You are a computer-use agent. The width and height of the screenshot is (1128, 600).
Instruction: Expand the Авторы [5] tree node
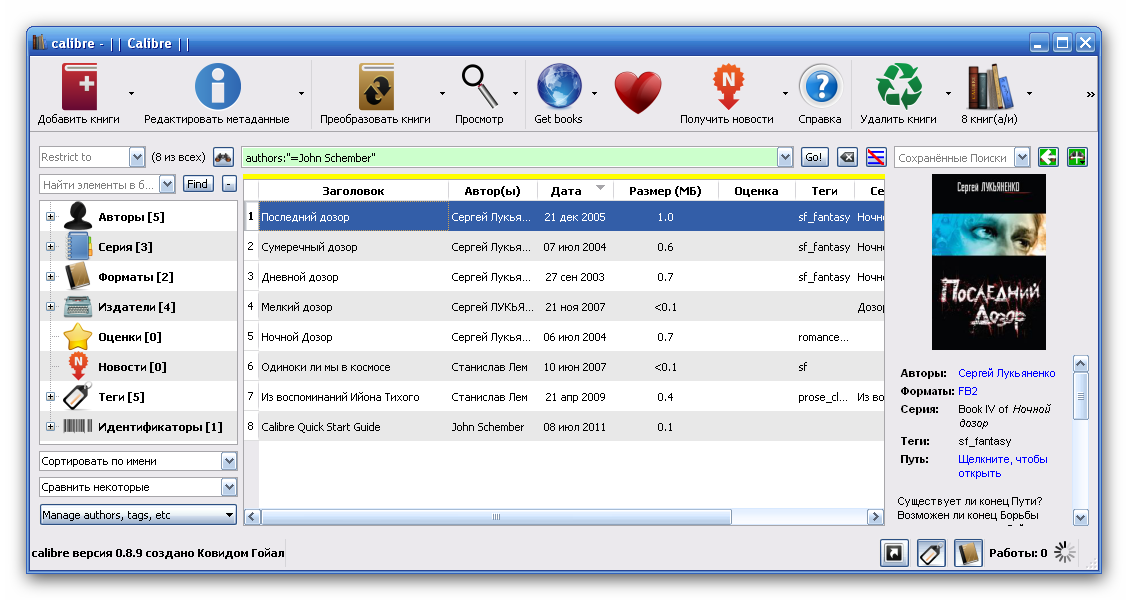coord(50,217)
